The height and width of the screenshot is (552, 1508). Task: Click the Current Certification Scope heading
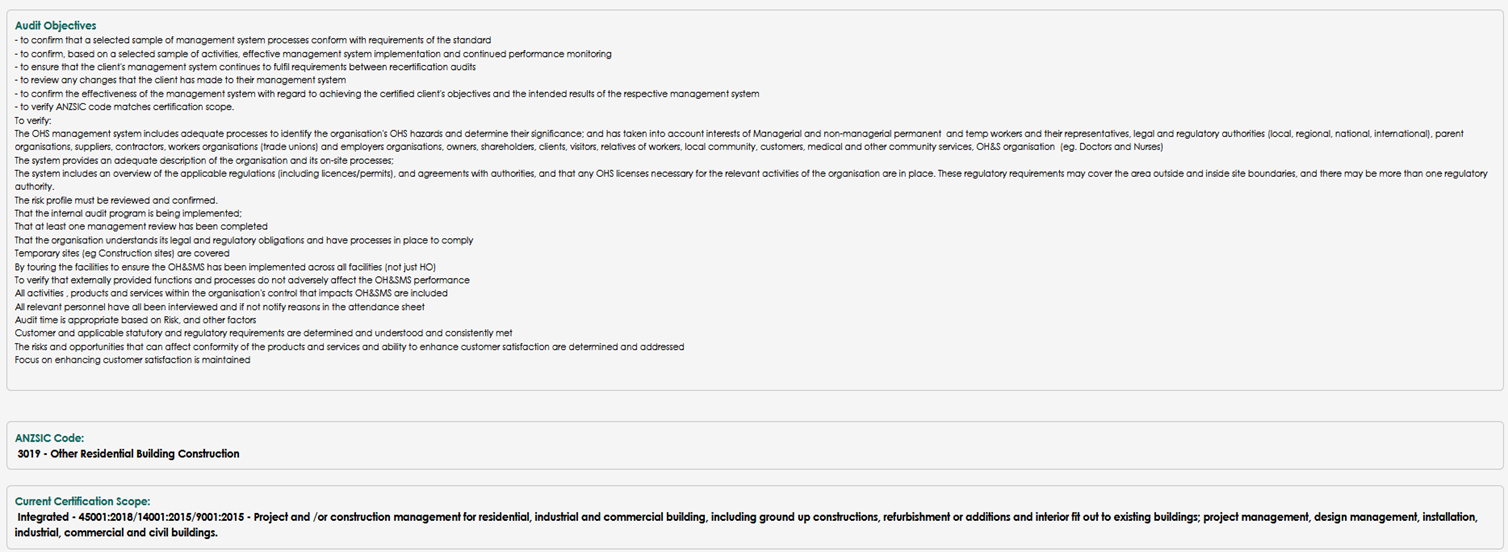[x=83, y=501]
